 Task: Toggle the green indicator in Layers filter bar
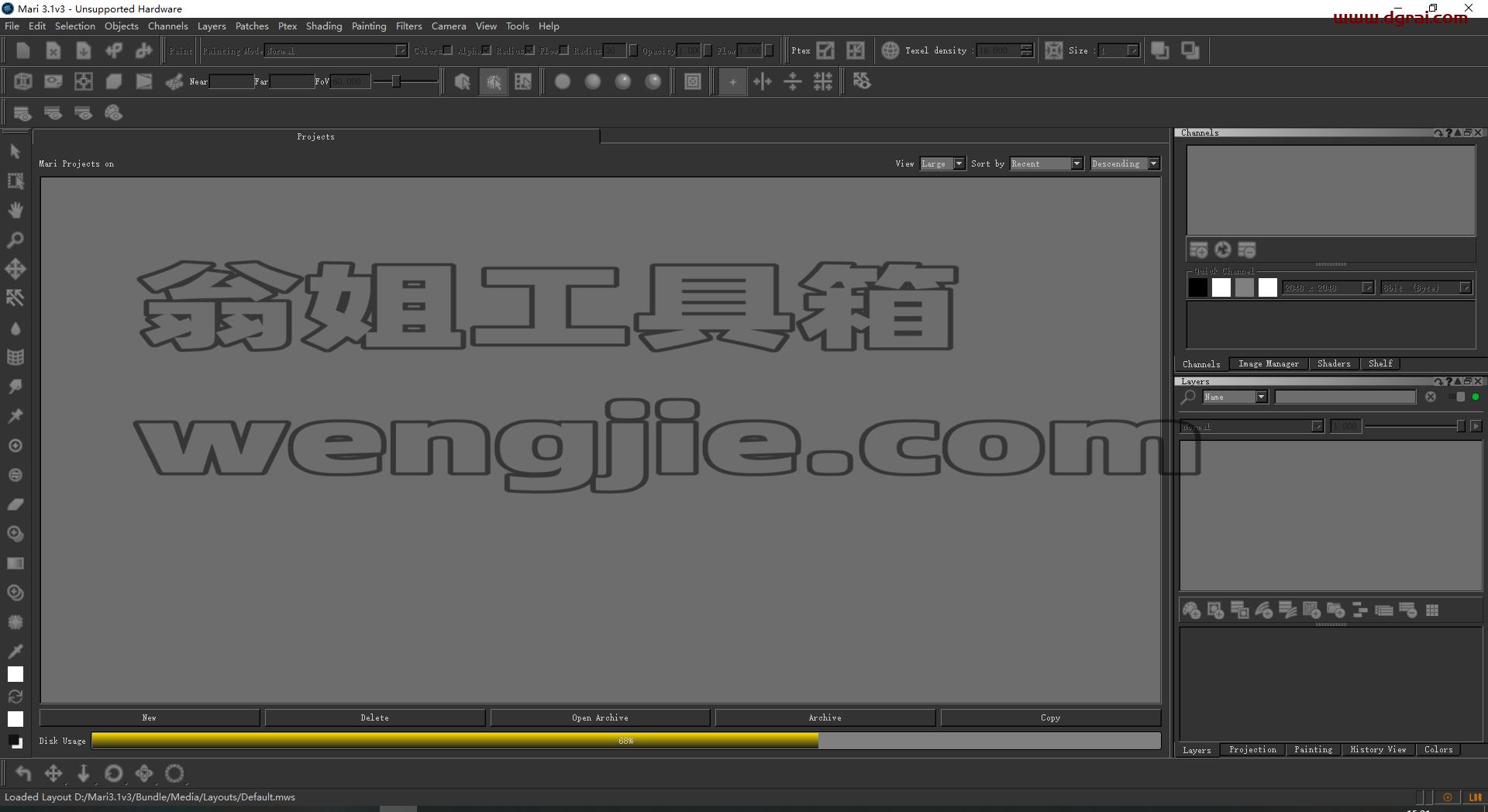point(1476,397)
